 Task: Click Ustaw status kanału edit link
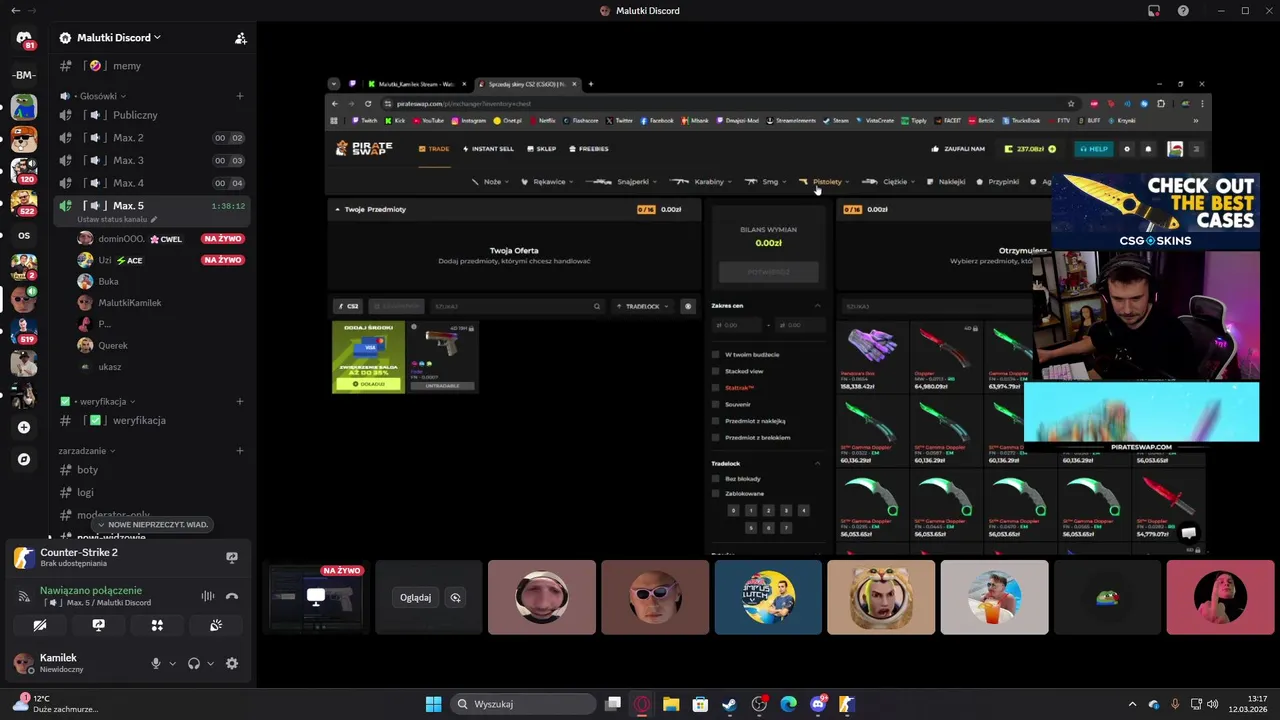pos(117,219)
